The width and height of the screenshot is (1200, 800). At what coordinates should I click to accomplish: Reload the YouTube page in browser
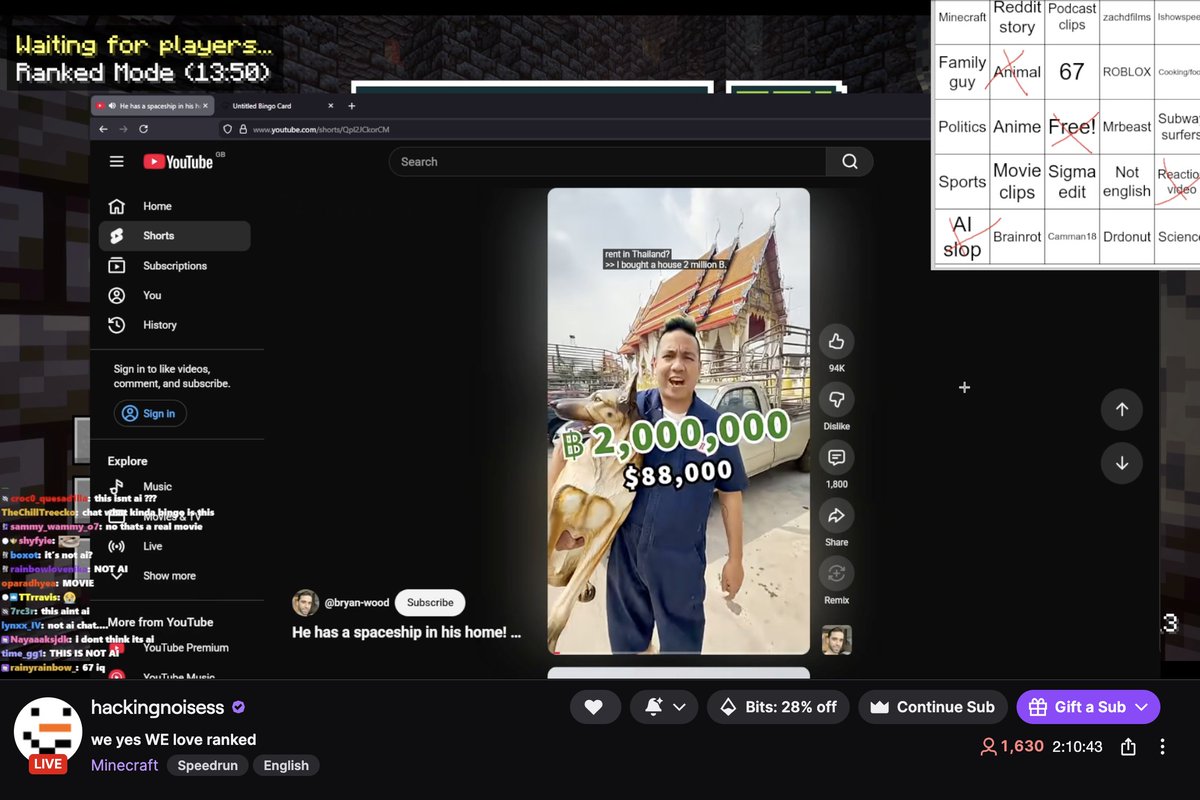(143, 129)
